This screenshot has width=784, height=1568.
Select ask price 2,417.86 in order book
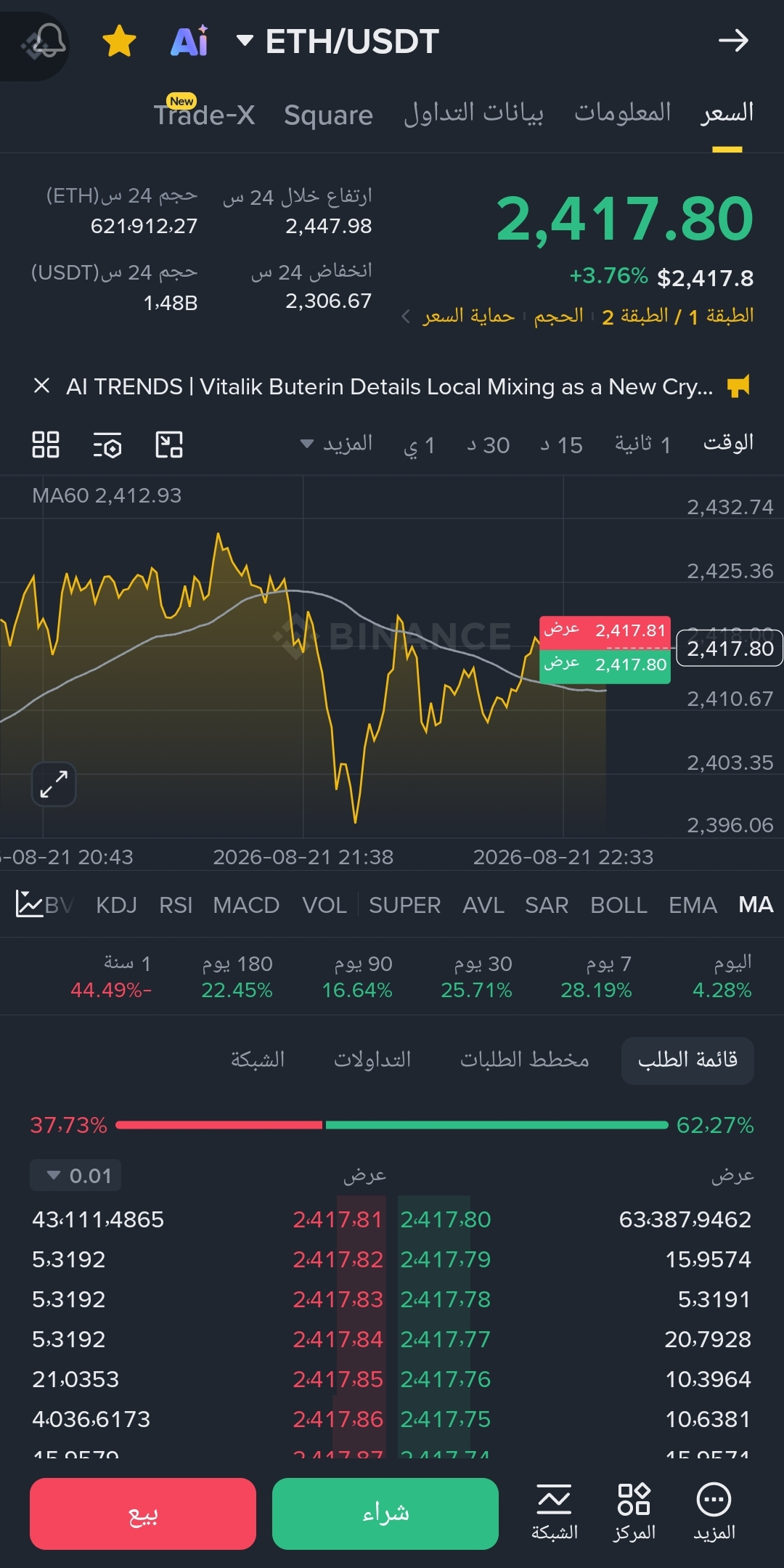click(338, 1419)
